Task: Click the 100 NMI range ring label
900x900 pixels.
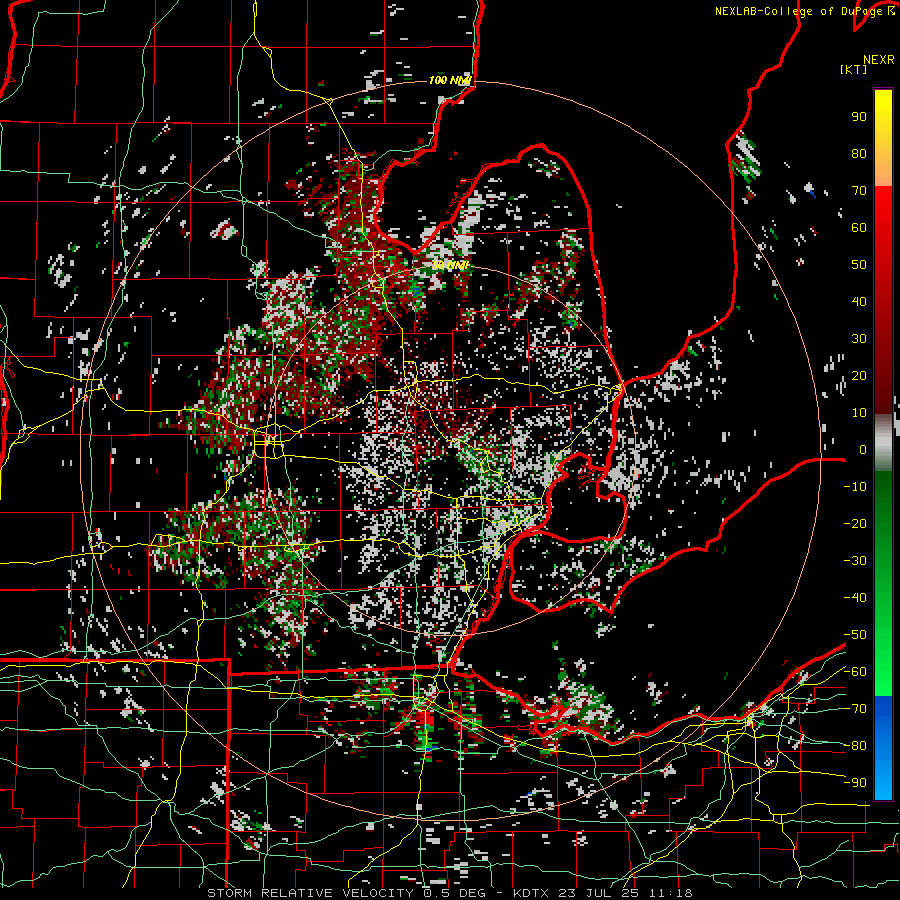Action: click(449, 80)
